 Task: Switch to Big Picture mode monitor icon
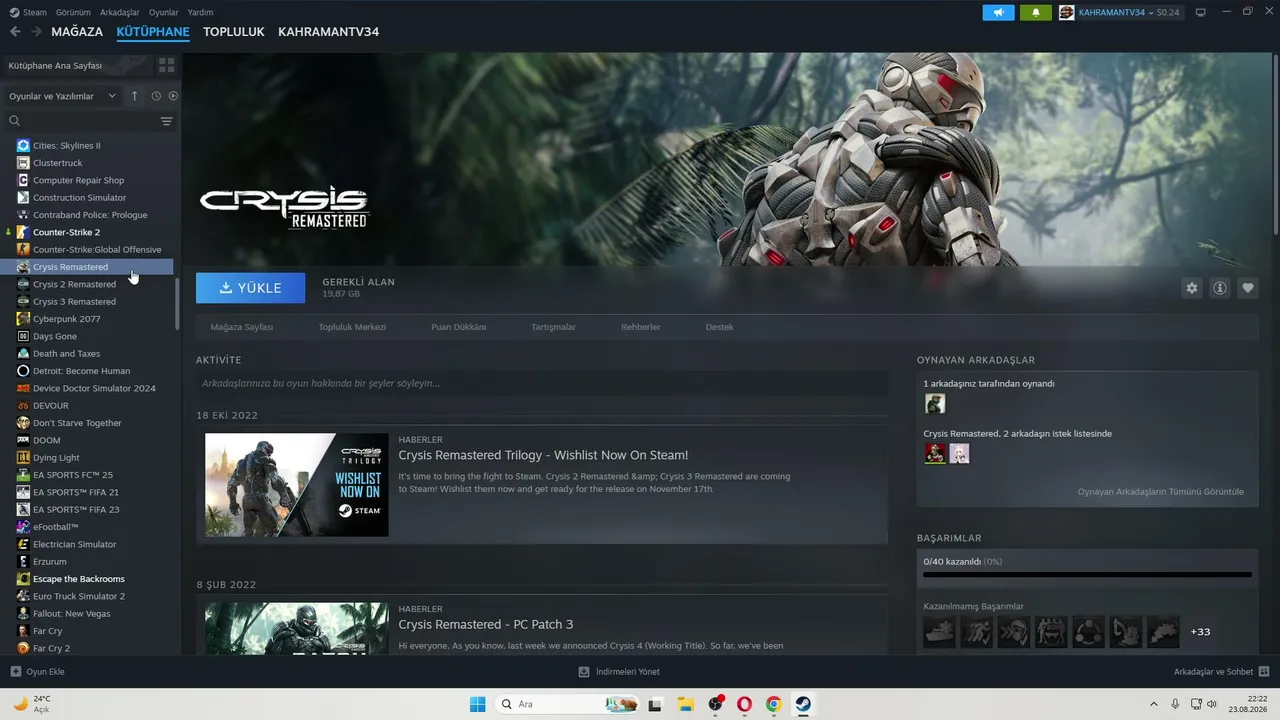[1201, 12]
